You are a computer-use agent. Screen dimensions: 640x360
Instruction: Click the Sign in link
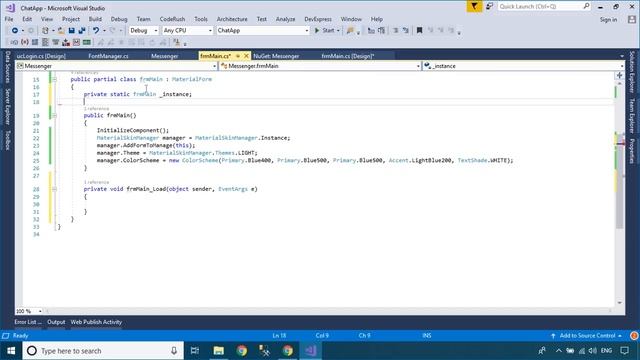pos(608,20)
